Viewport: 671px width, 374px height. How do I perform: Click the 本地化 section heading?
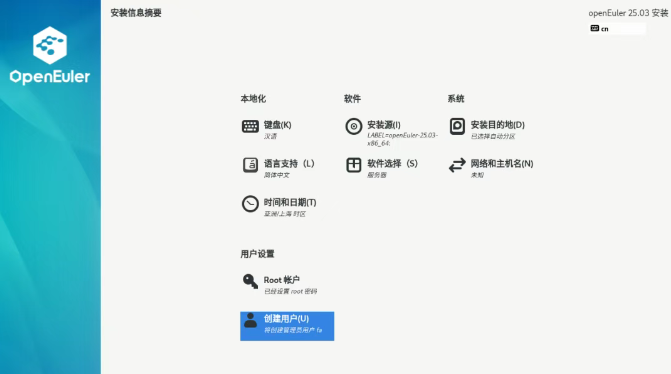coord(253,99)
